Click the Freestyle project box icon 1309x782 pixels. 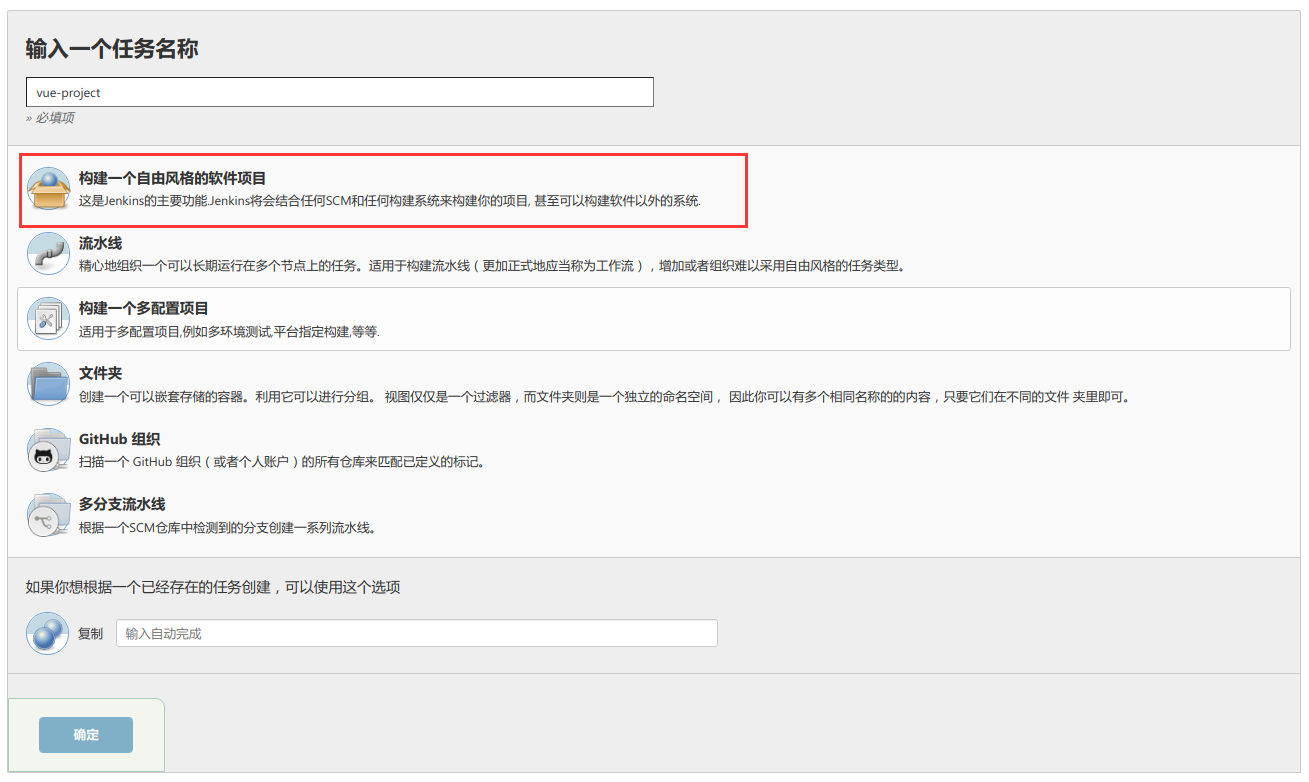pos(48,189)
